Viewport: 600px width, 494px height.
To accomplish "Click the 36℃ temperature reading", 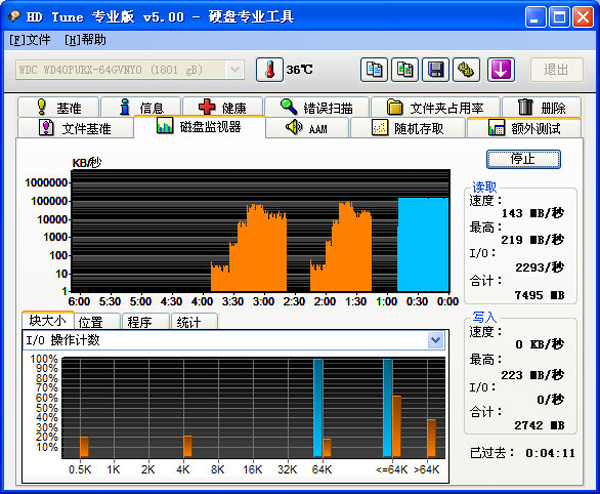I will pyautogui.click(x=299, y=70).
